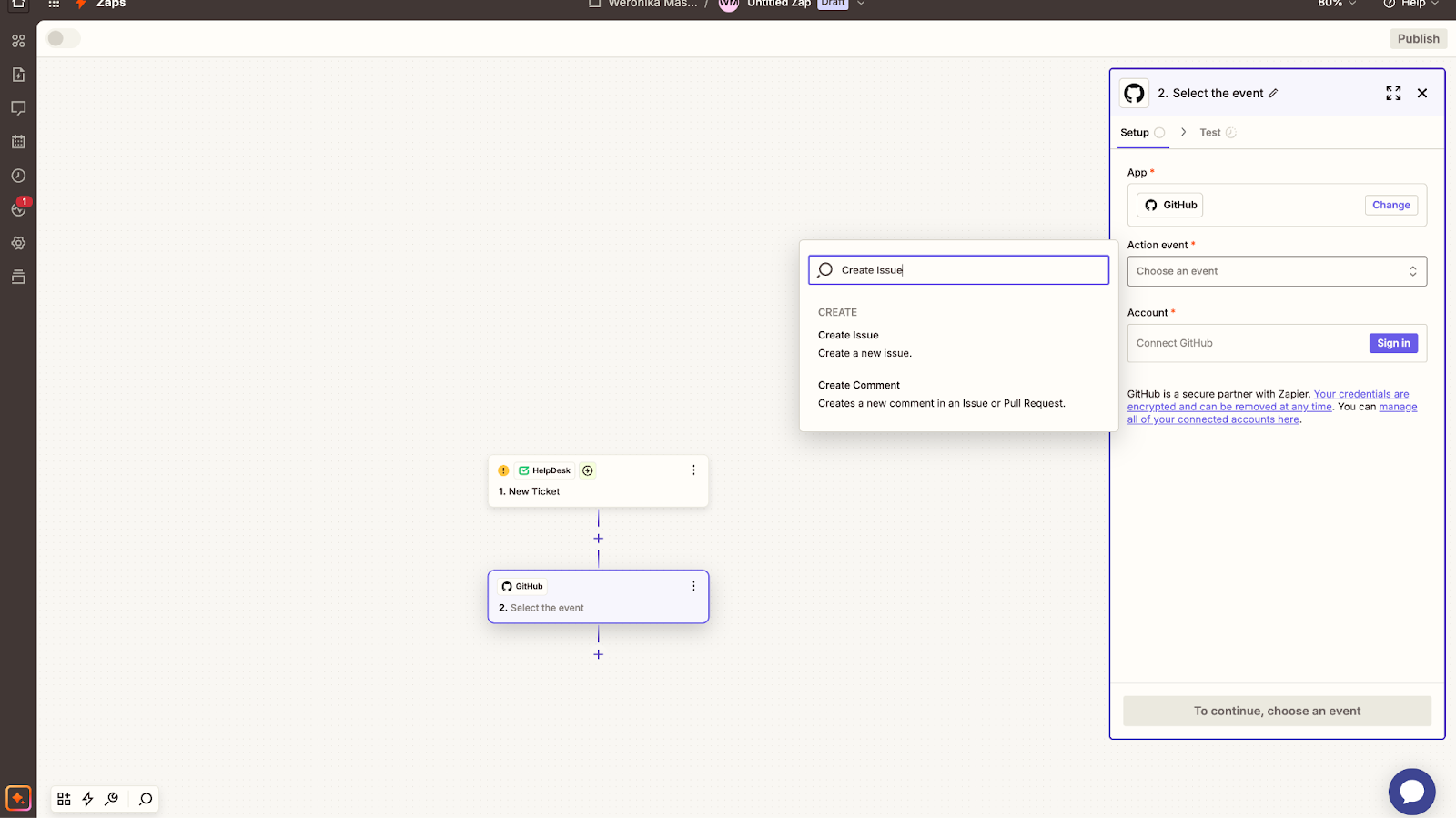
Task: Click the Draft badge
Action: (x=833, y=4)
